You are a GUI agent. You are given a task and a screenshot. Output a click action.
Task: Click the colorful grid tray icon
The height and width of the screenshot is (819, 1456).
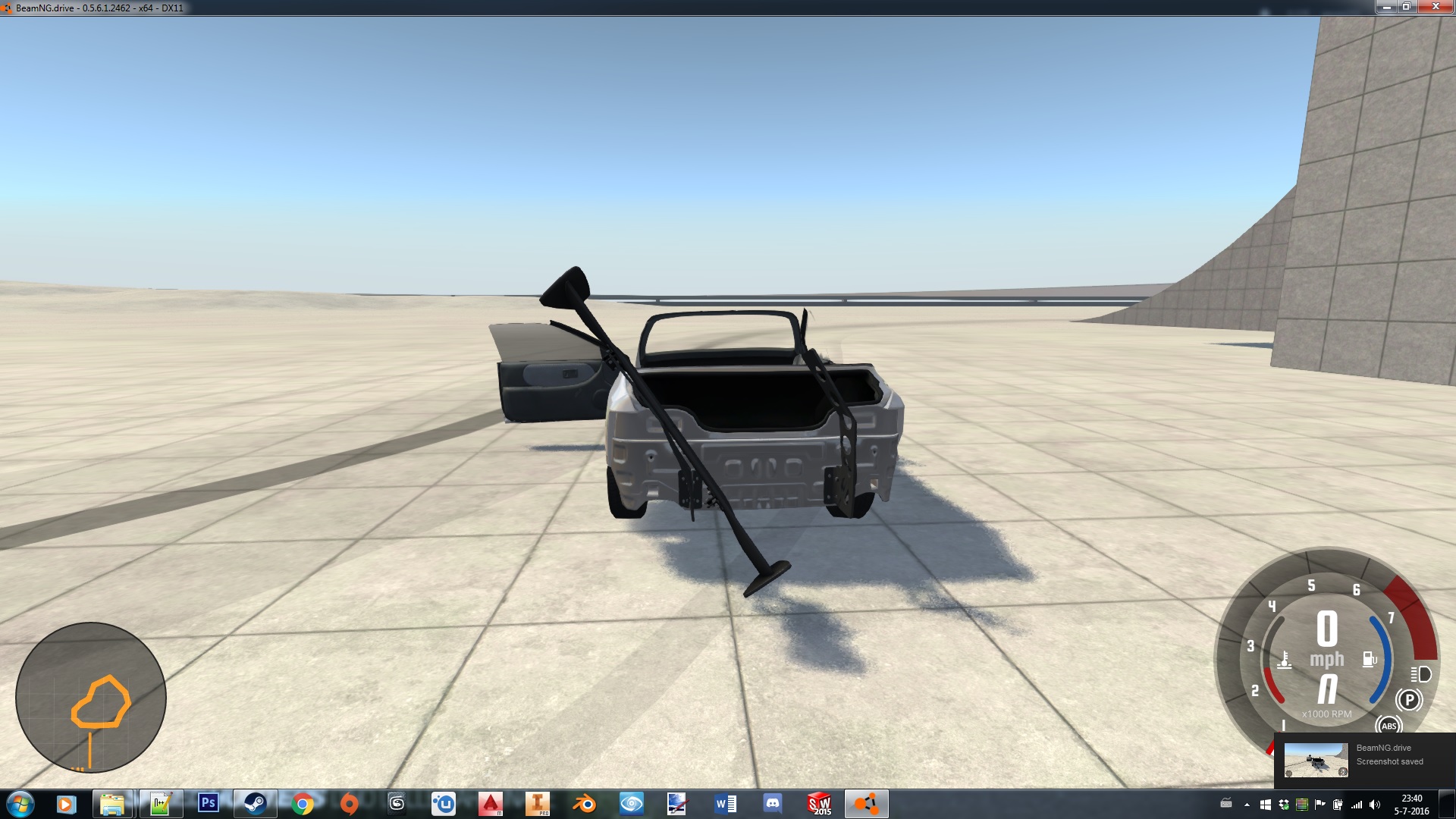tap(1301, 805)
